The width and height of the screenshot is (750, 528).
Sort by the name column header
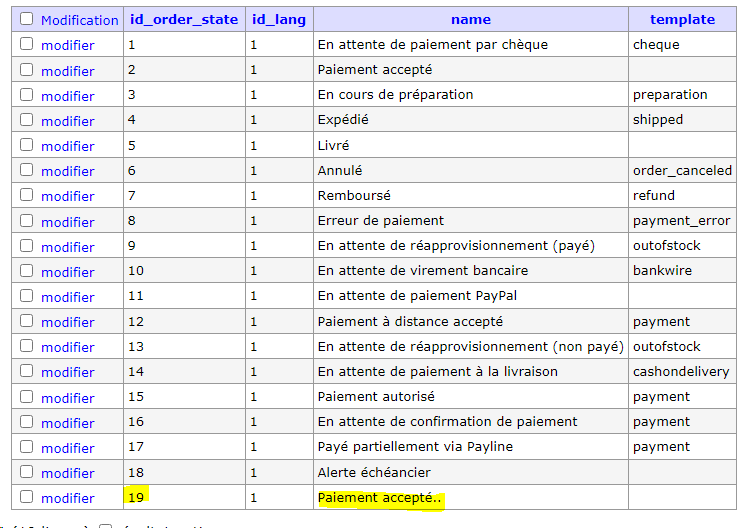coord(471,20)
